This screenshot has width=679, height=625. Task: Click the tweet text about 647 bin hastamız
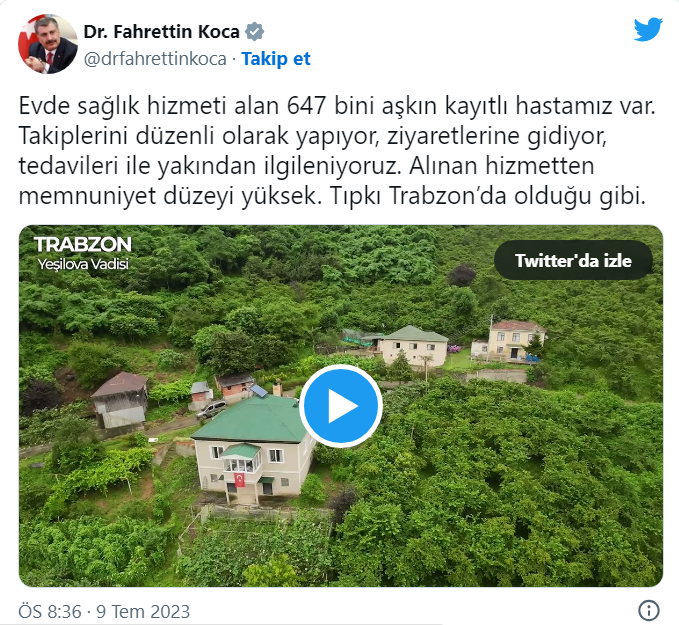[x=337, y=150]
